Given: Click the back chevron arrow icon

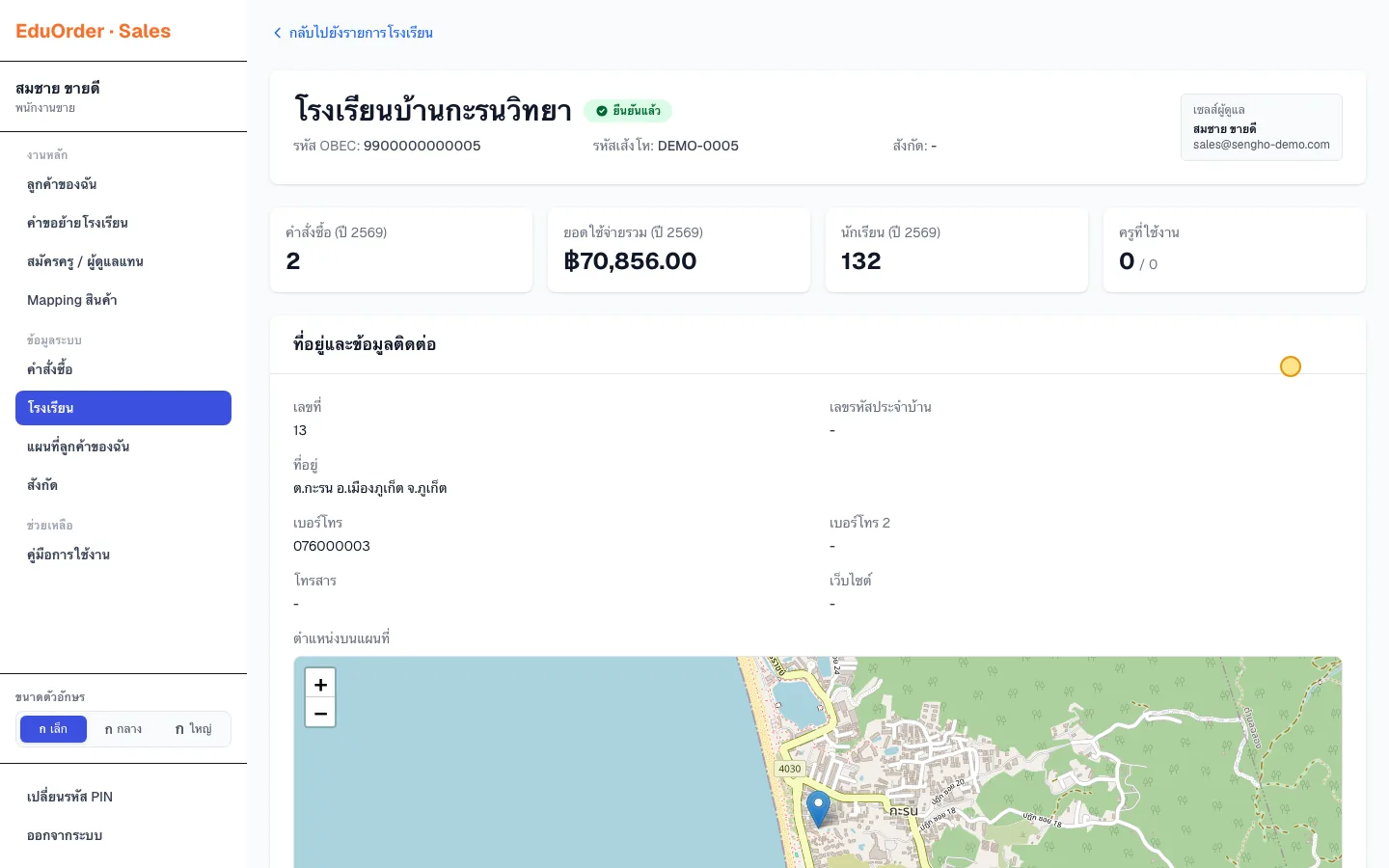Looking at the screenshot, I should pos(278,33).
